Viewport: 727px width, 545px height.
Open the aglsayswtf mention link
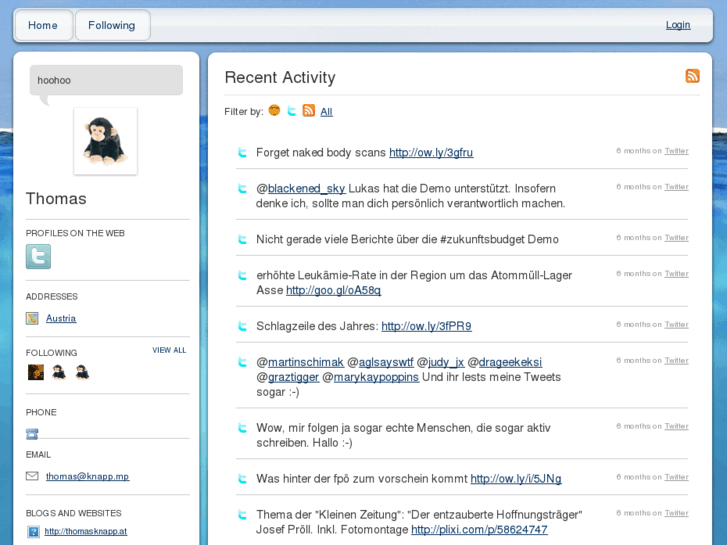click(386, 362)
